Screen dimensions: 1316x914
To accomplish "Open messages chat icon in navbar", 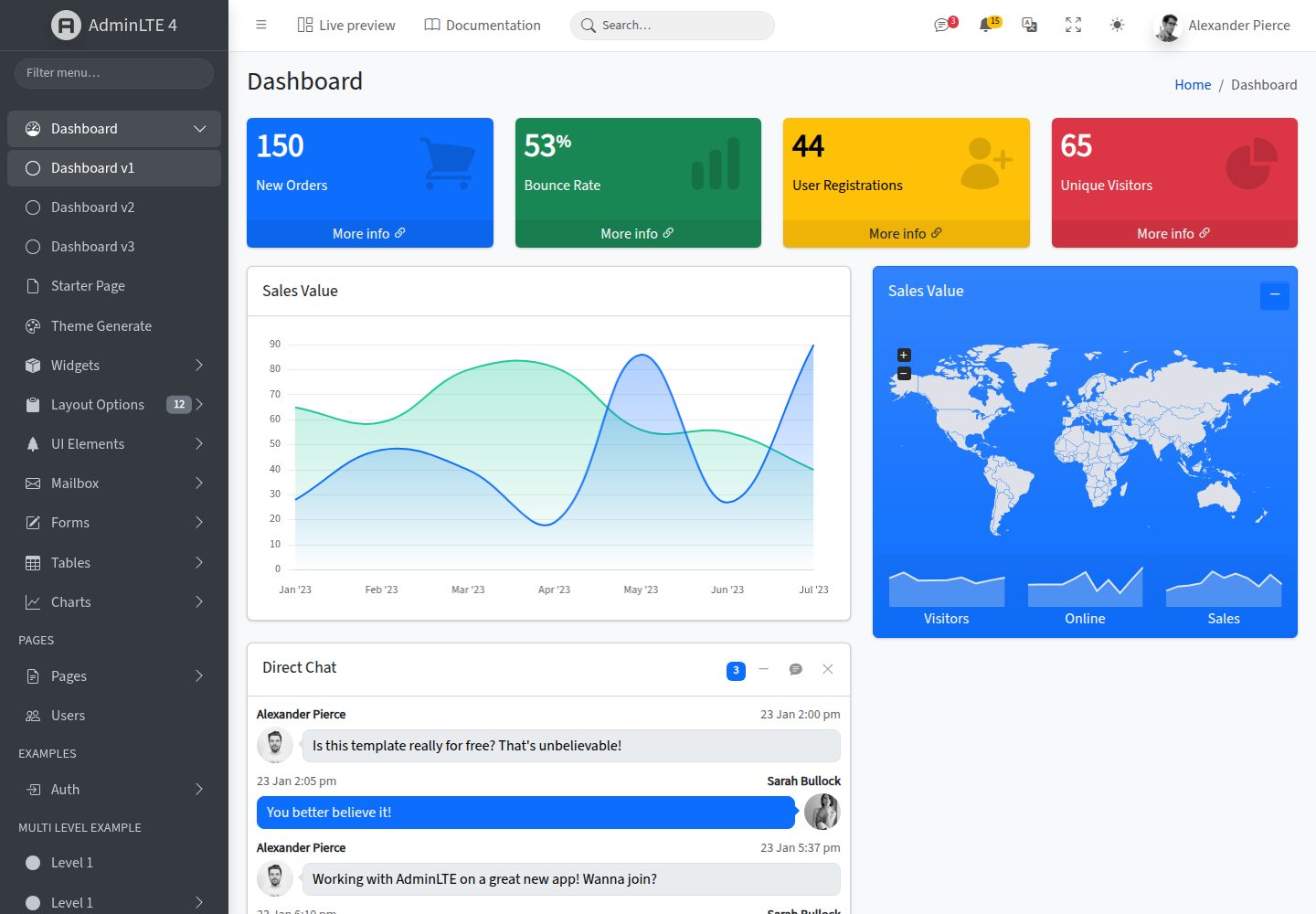I will click(x=942, y=25).
